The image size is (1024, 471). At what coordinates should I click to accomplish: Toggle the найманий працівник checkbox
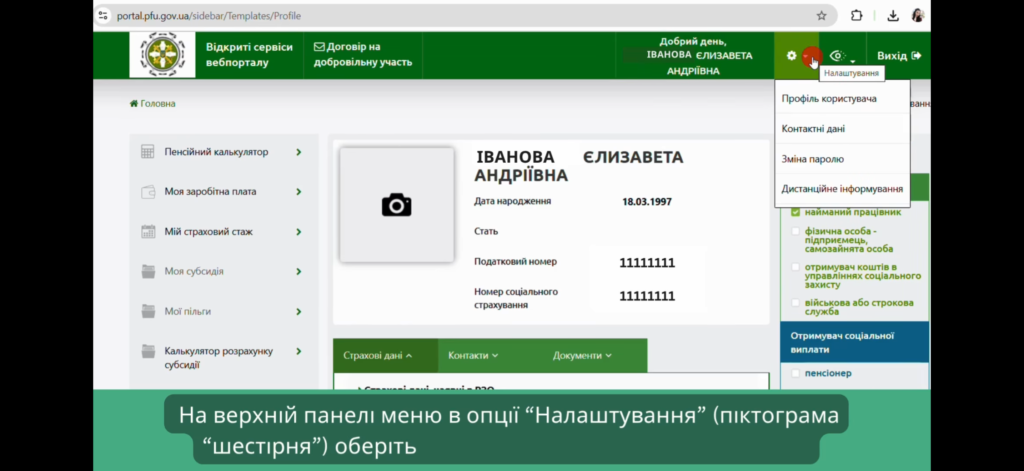click(796, 212)
